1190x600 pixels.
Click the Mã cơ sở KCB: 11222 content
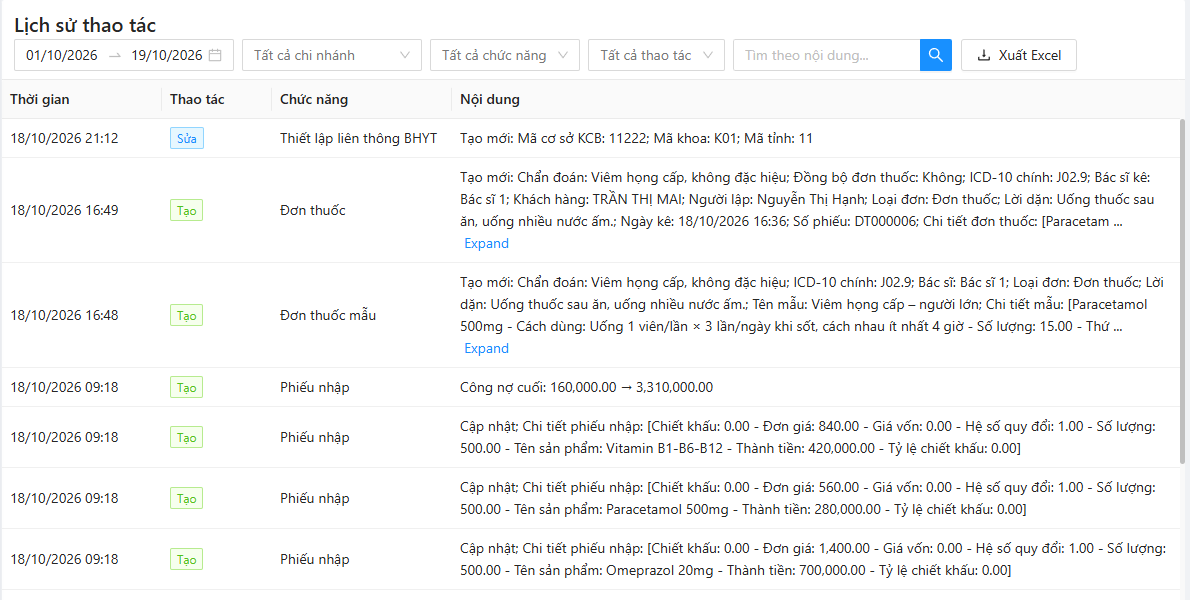pyautogui.click(x=637, y=138)
